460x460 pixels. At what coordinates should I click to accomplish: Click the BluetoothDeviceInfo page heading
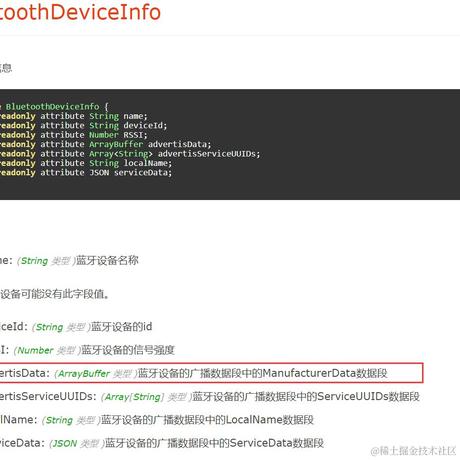tap(80, 12)
